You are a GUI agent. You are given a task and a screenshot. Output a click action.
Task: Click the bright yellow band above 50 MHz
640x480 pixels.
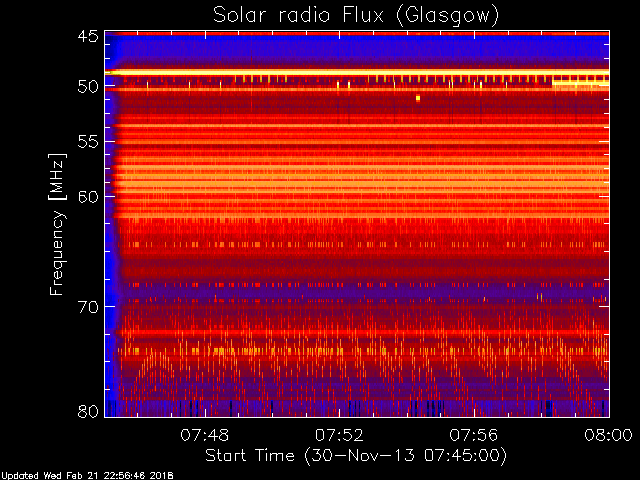357,73
